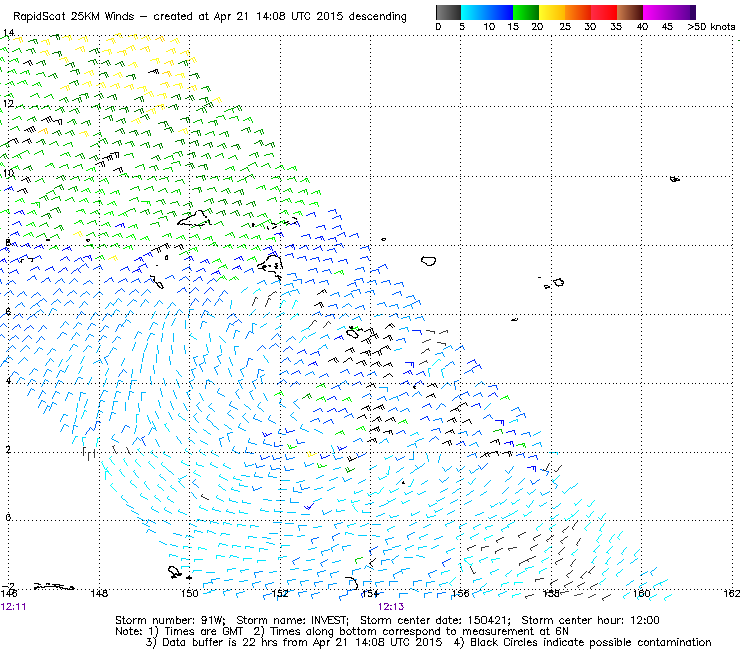
Task: Click the 'Black Circles indicate possible contamination' note
Action: click(591, 642)
